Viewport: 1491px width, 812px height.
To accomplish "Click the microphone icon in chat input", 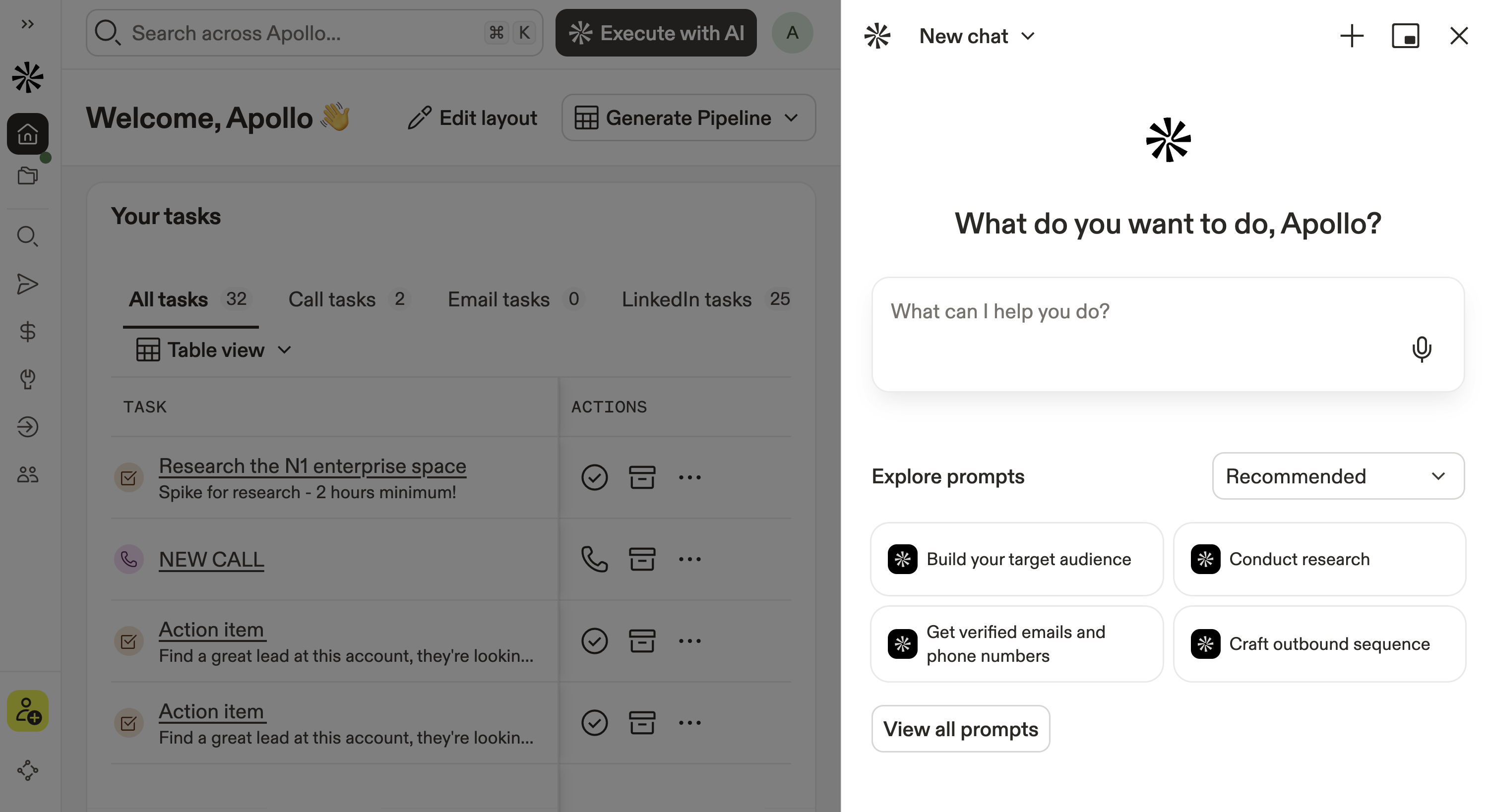I will (1421, 349).
